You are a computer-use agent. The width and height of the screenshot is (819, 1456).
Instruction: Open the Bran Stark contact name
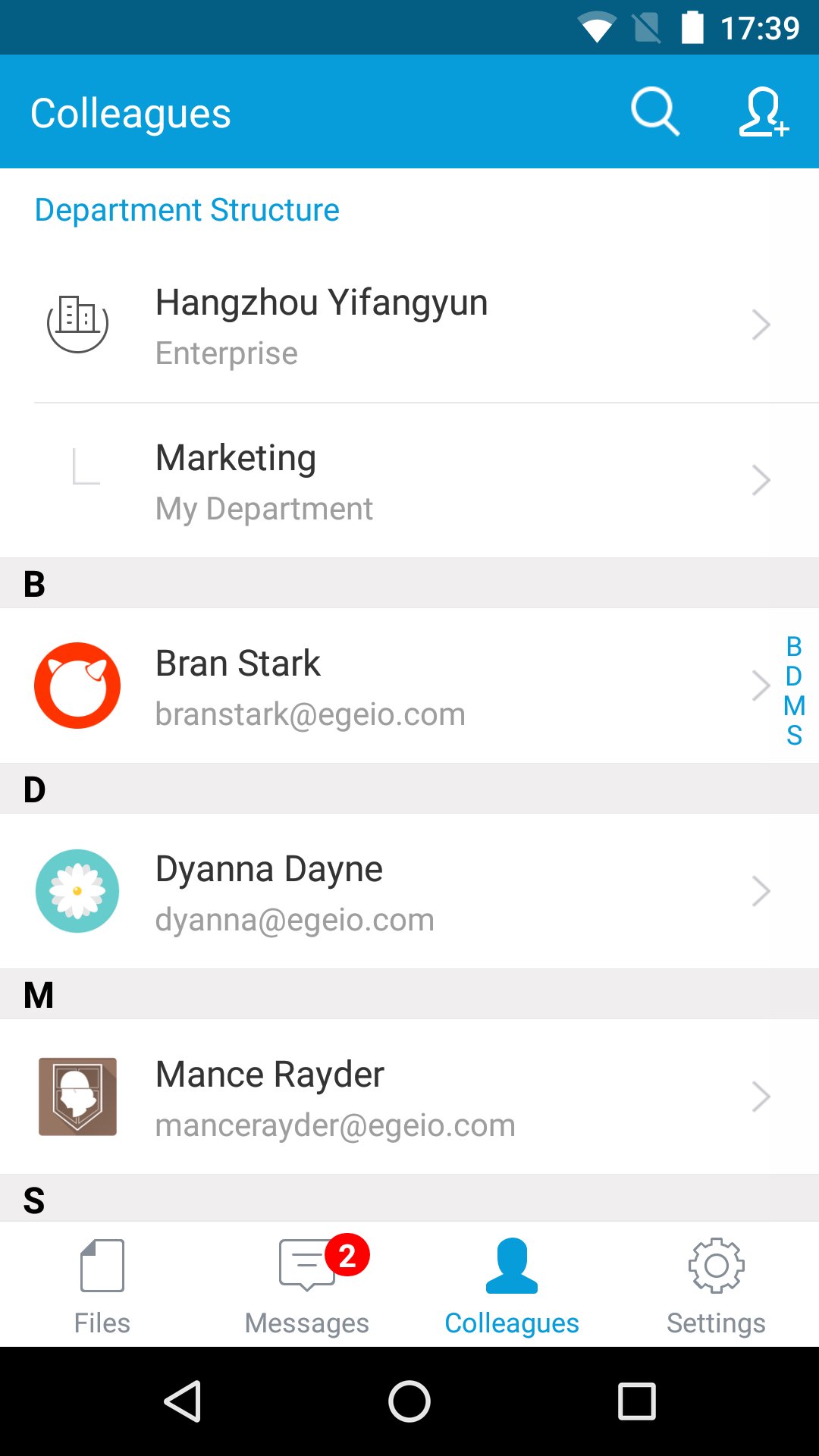click(238, 664)
